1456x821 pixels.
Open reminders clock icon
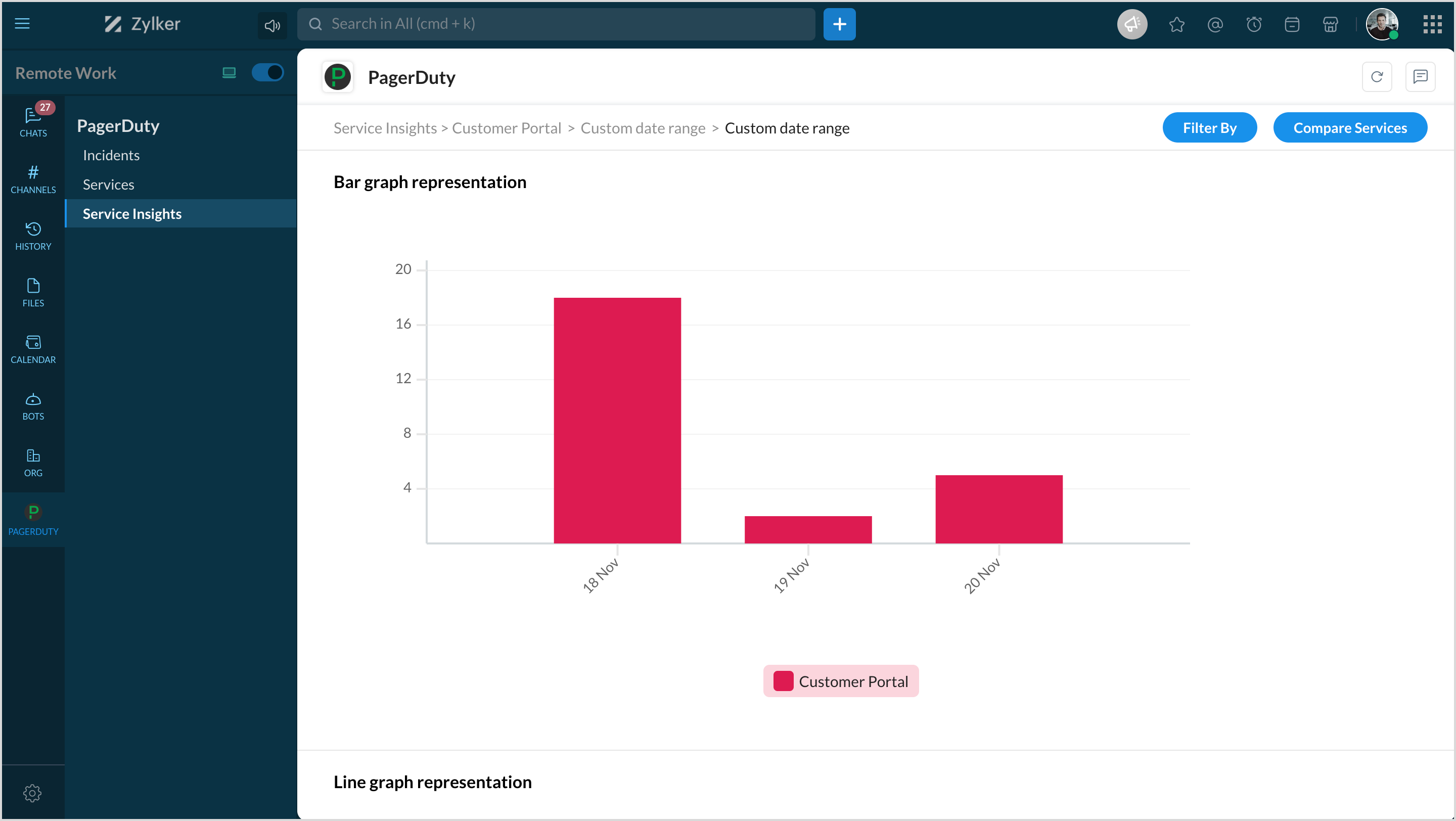(1254, 24)
